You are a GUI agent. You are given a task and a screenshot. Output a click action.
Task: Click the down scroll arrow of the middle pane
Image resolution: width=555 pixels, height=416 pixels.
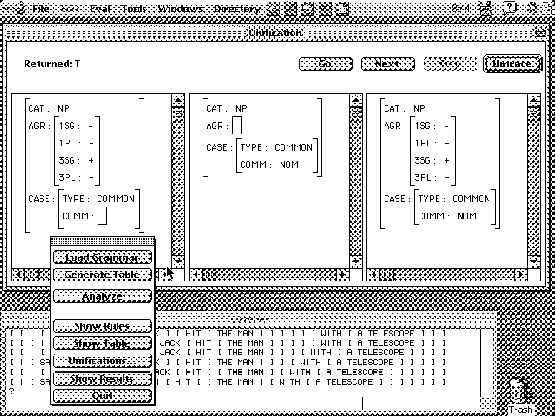coord(356,261)
